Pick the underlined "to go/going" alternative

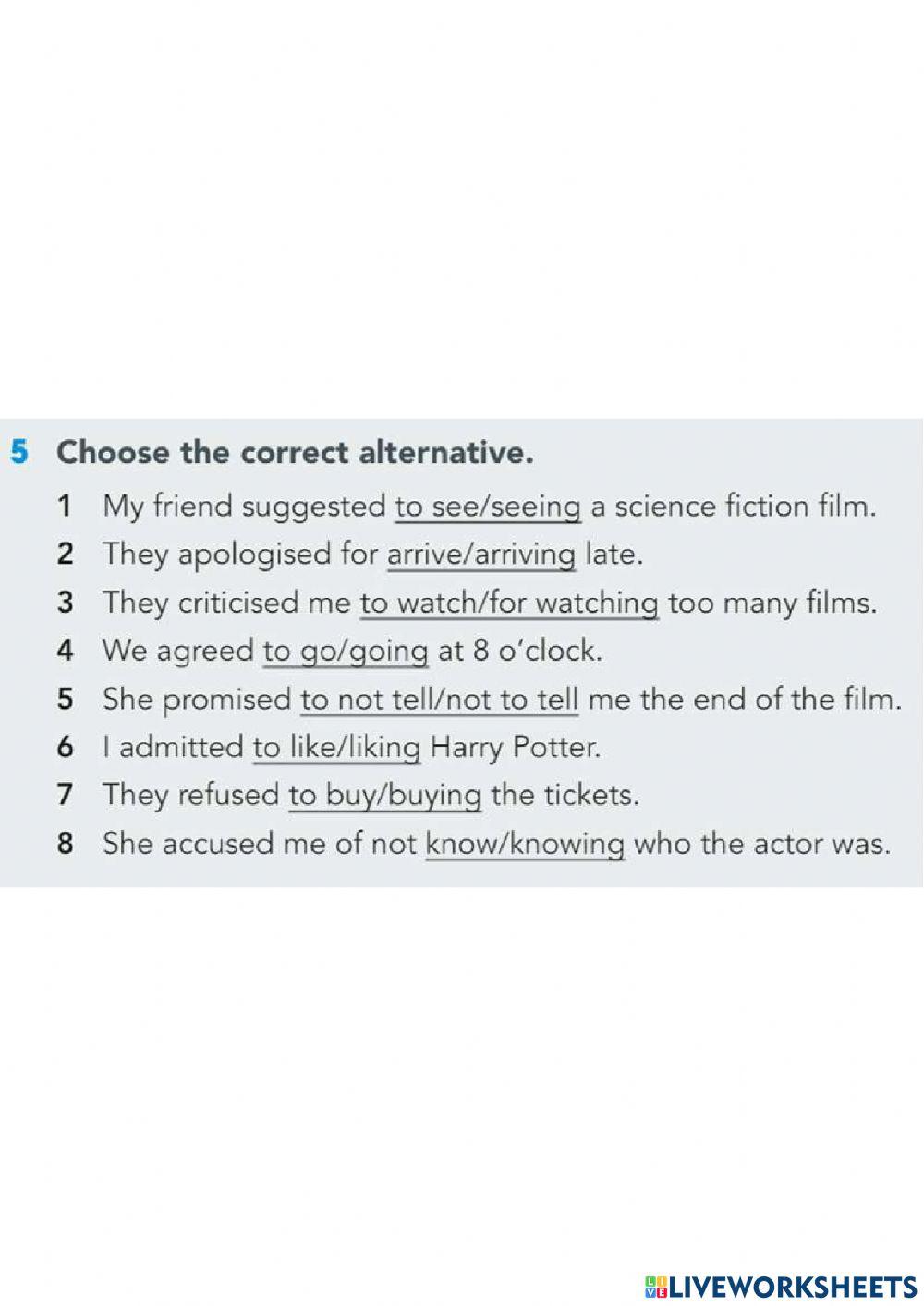click(x=346, y=651)
